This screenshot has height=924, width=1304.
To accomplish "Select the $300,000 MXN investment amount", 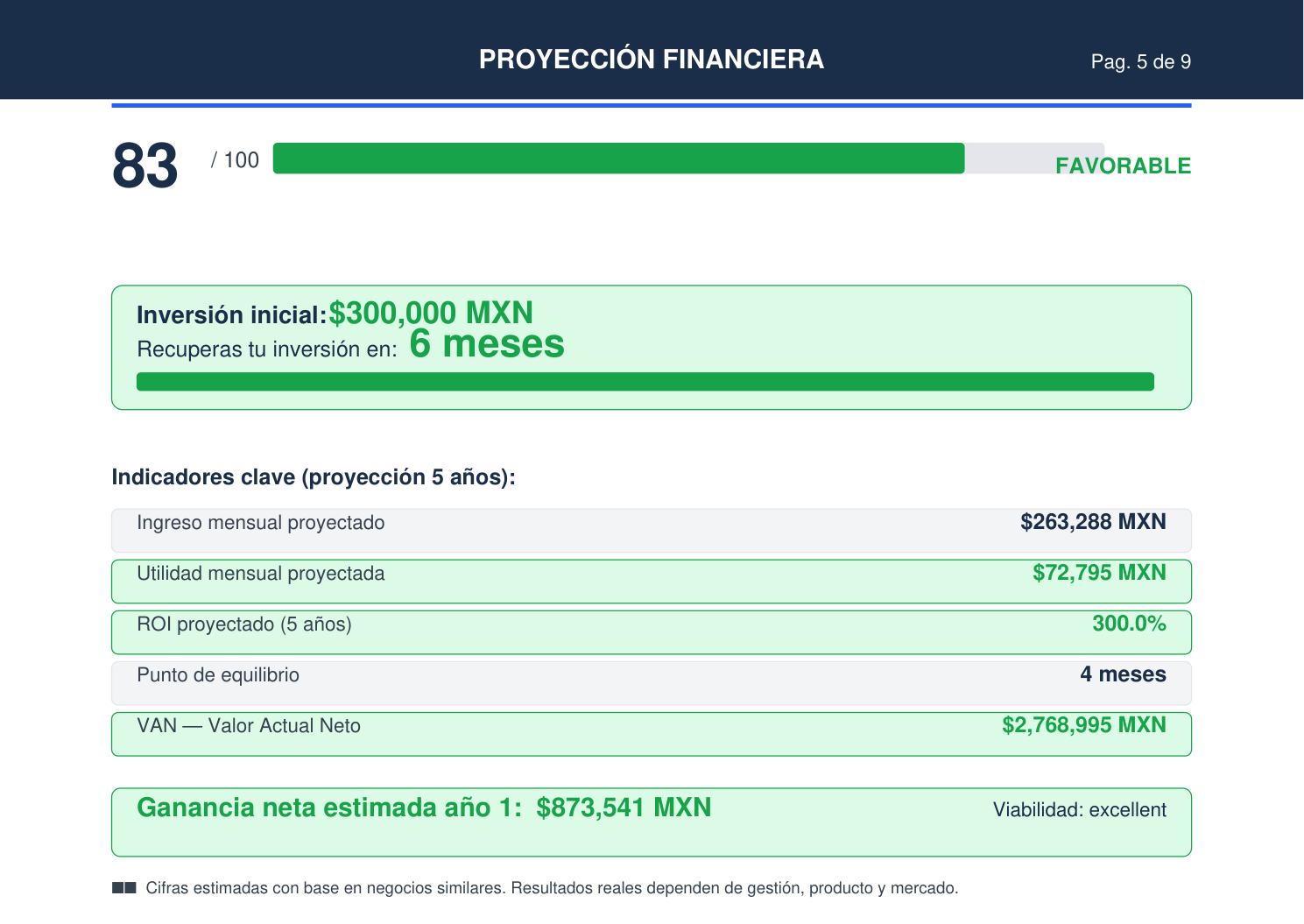I will click(x=431, y=313).
